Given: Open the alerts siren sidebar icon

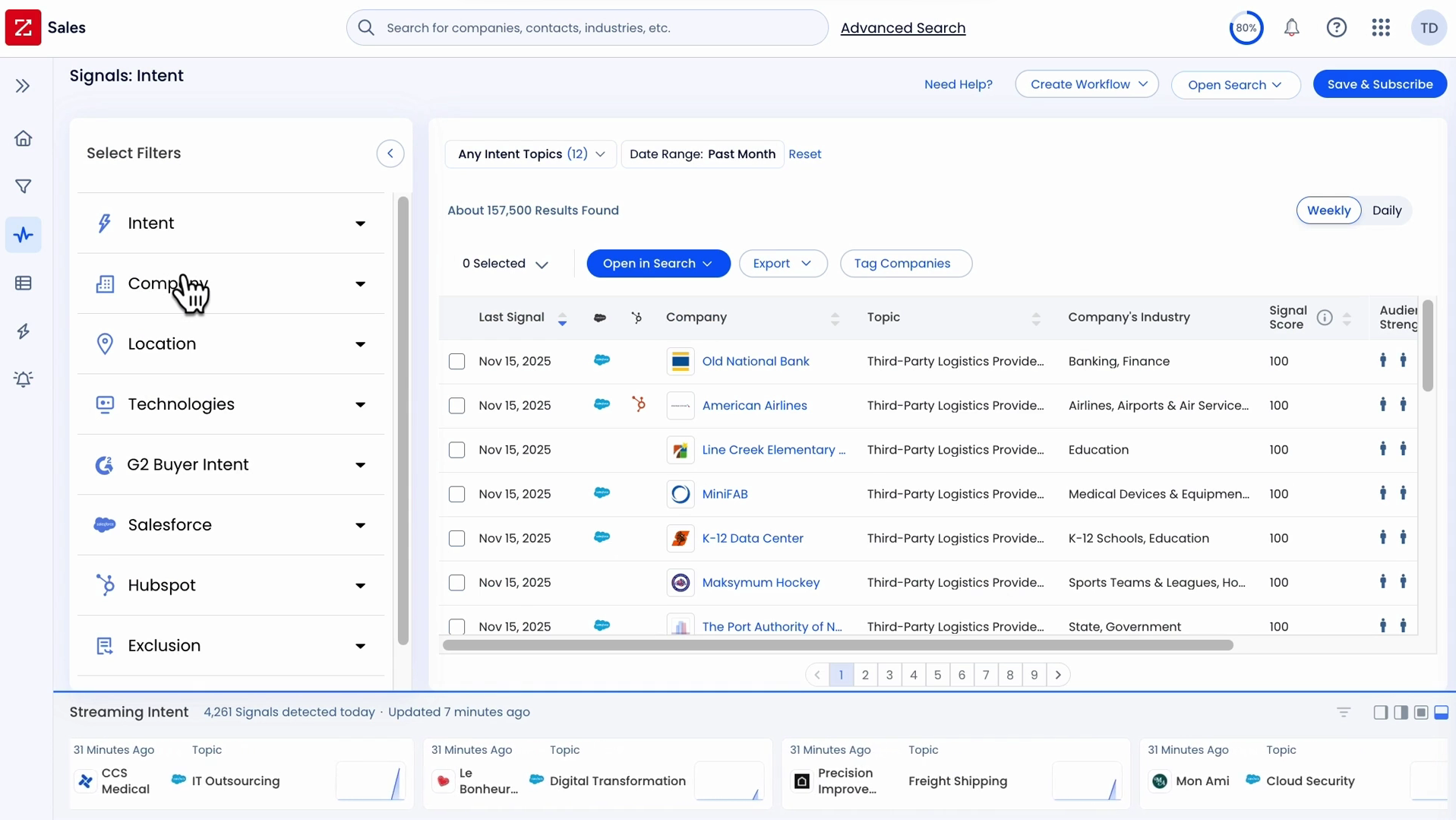Looking at the screenshot, I should click(x=24, y=379).
